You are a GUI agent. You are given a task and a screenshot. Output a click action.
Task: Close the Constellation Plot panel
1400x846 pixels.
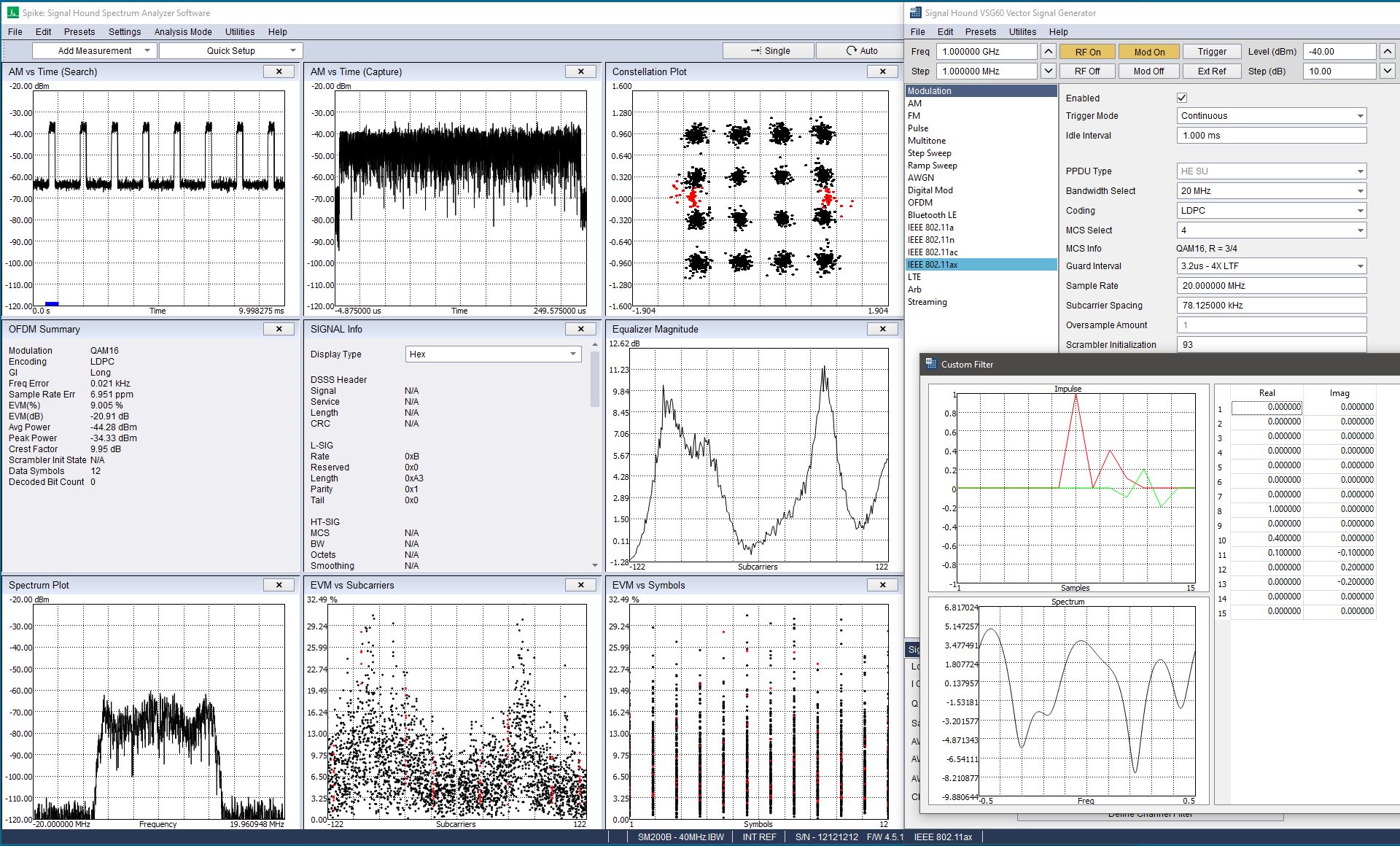click(x=883, y=71)
